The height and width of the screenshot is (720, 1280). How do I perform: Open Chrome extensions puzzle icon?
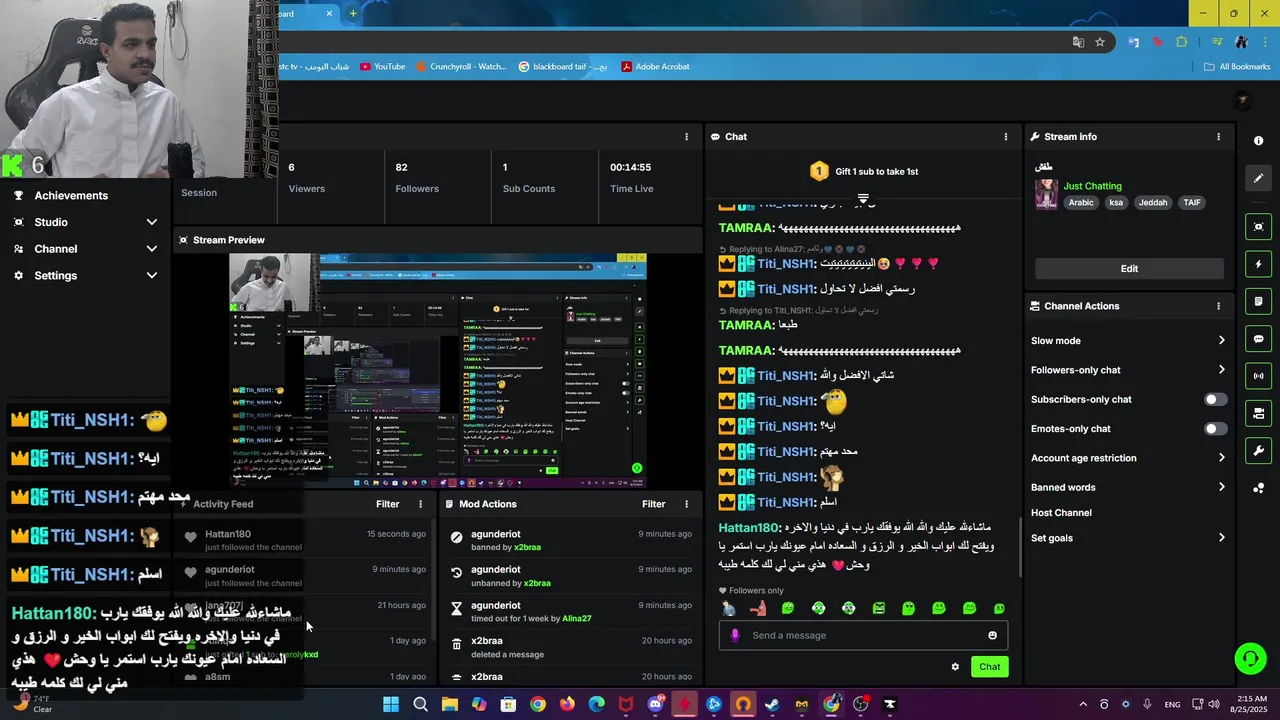pos(1182,42)
